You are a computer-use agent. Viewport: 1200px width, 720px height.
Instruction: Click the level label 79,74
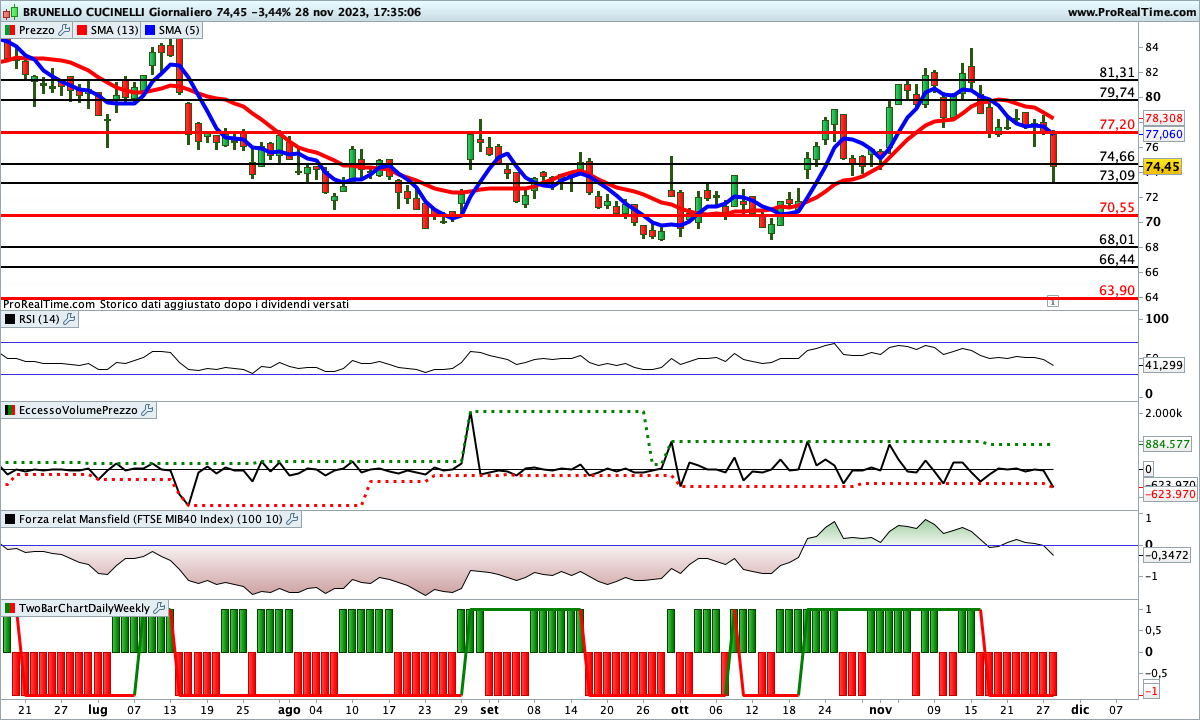[x=1117, y=92]
